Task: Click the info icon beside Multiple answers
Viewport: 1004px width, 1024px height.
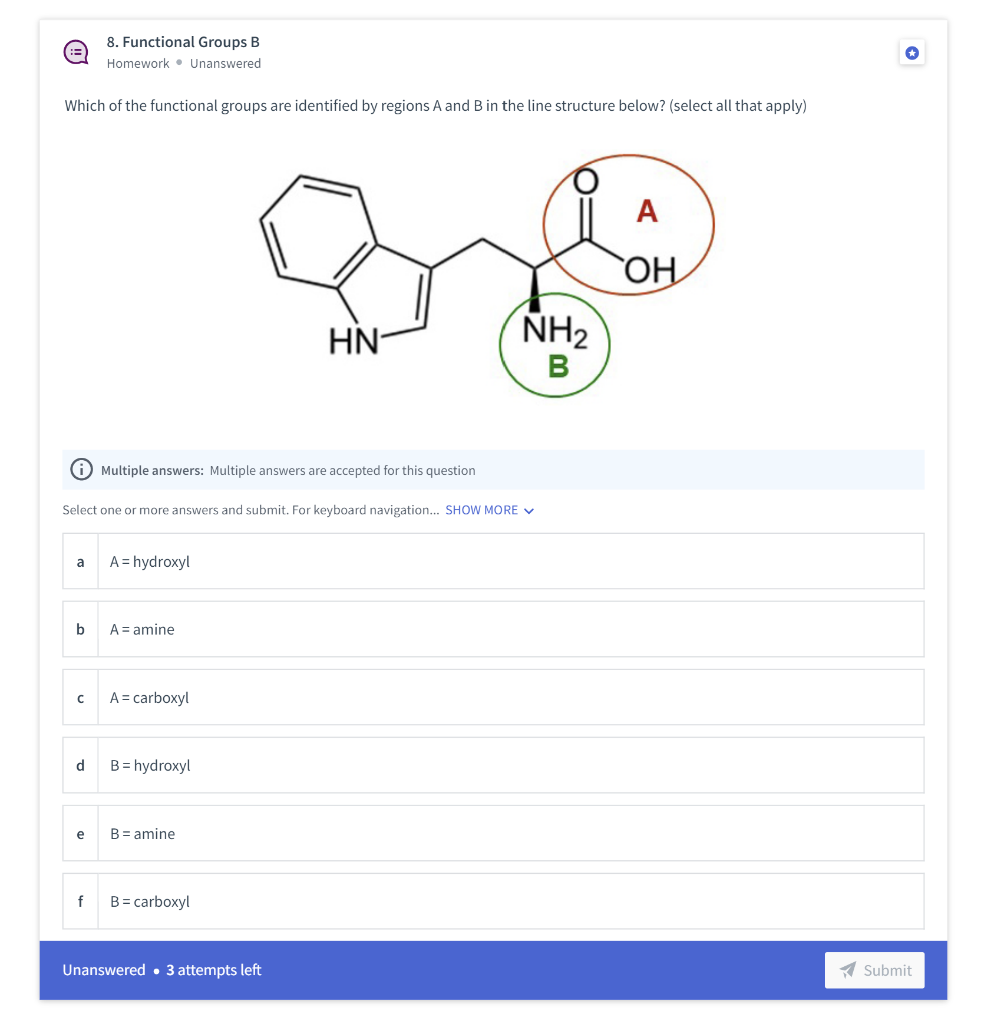Action: click(x=82, y=470)
